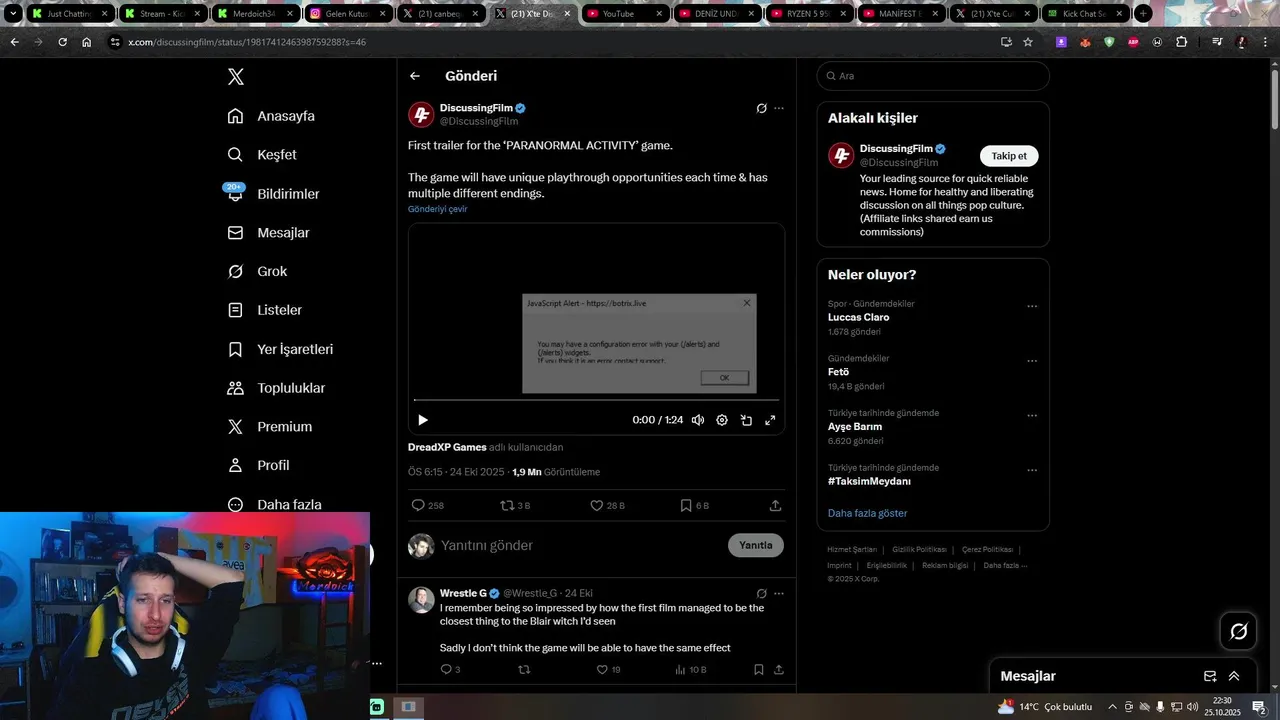This screenshot has height=720, width=1280.
Task: Reload the page
Action: pos(62,42)
